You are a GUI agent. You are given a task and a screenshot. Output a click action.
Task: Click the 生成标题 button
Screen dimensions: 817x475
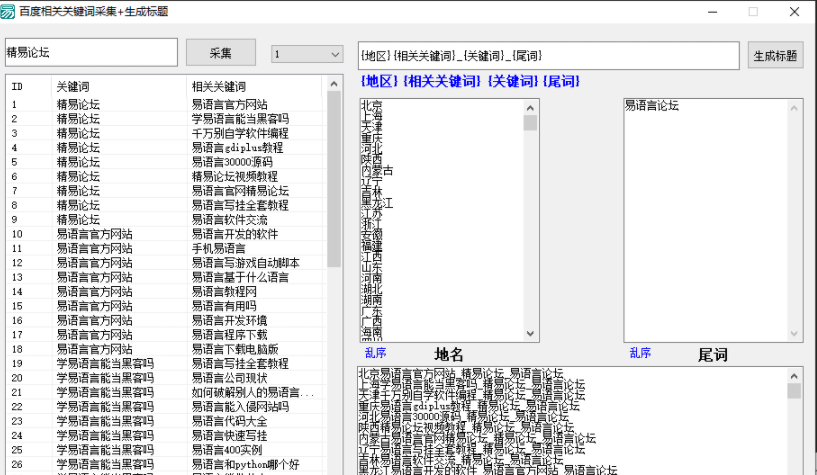point(775,56)
